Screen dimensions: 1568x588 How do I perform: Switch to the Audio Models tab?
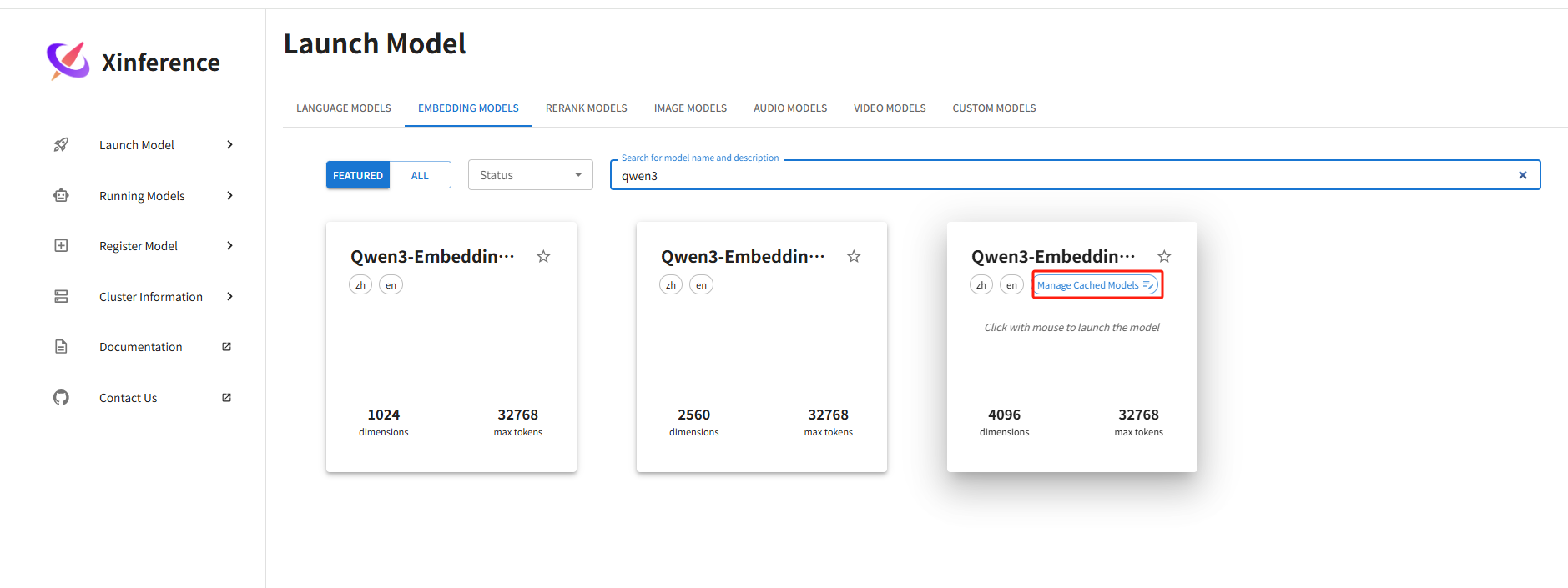[x=790, y=108]
